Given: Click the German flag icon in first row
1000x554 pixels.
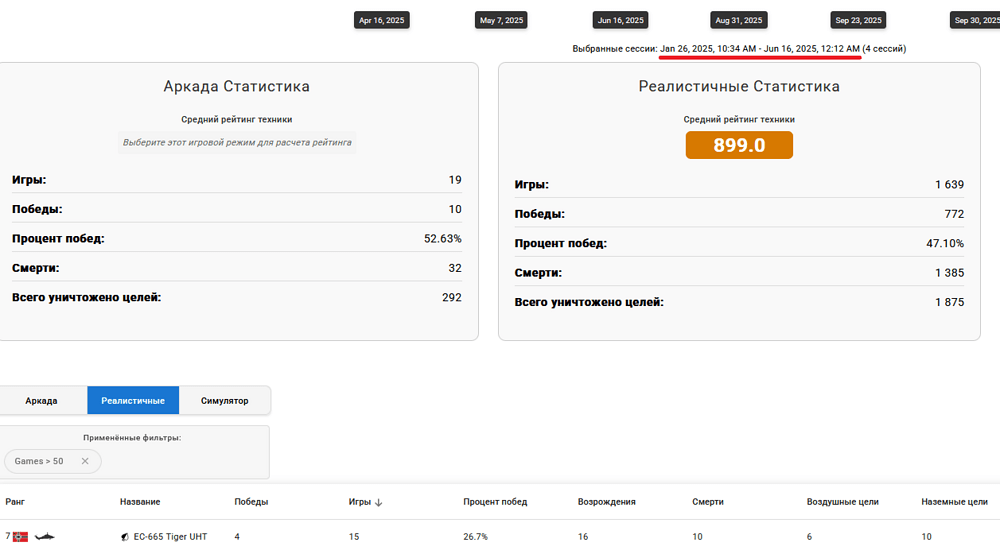Looking at the screenshot, I should pyautogui.click(x=20, y=537).
